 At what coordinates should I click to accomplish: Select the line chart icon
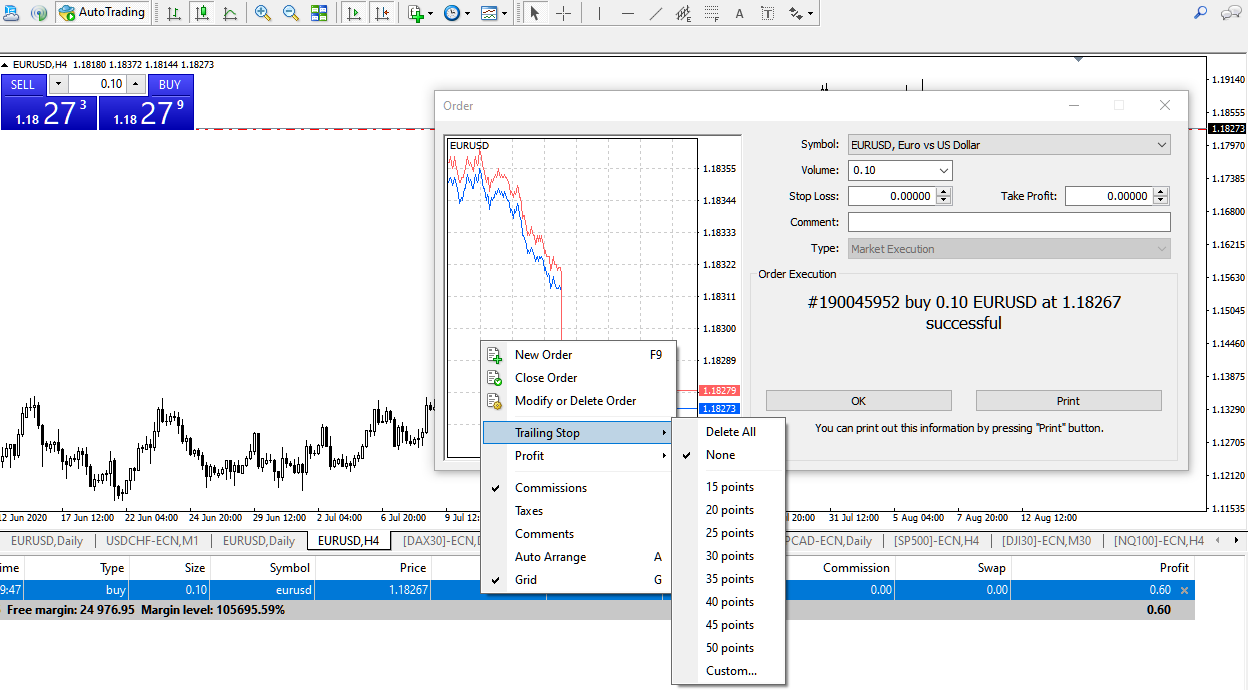[x=231, y=13]
